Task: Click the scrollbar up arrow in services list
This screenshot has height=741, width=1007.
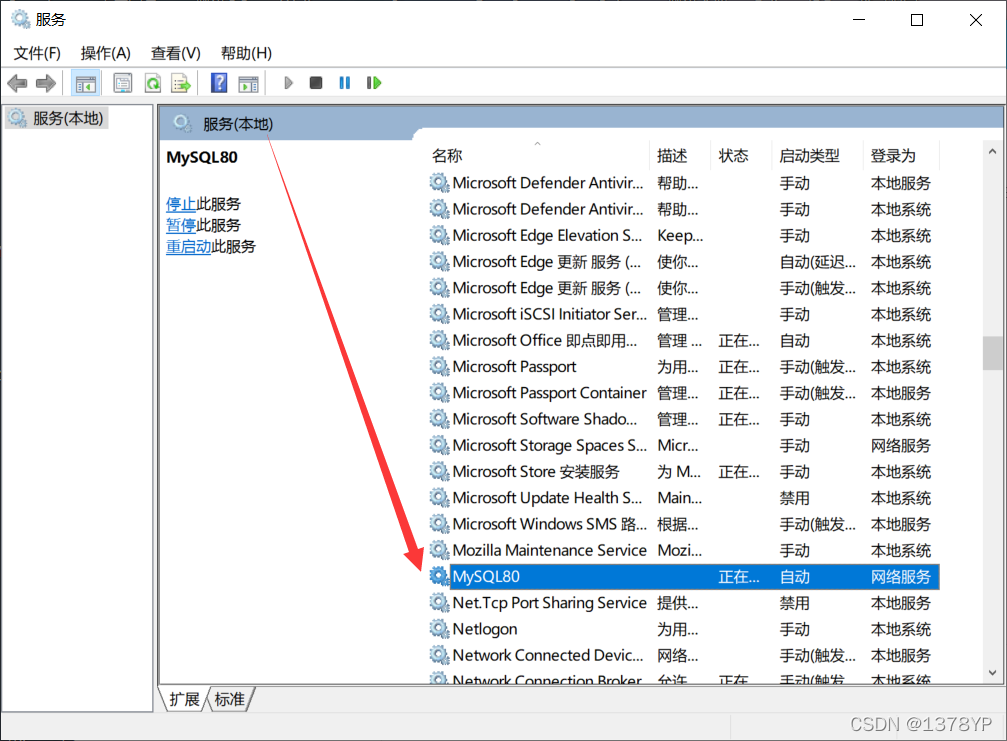Action: pos(992,152)
